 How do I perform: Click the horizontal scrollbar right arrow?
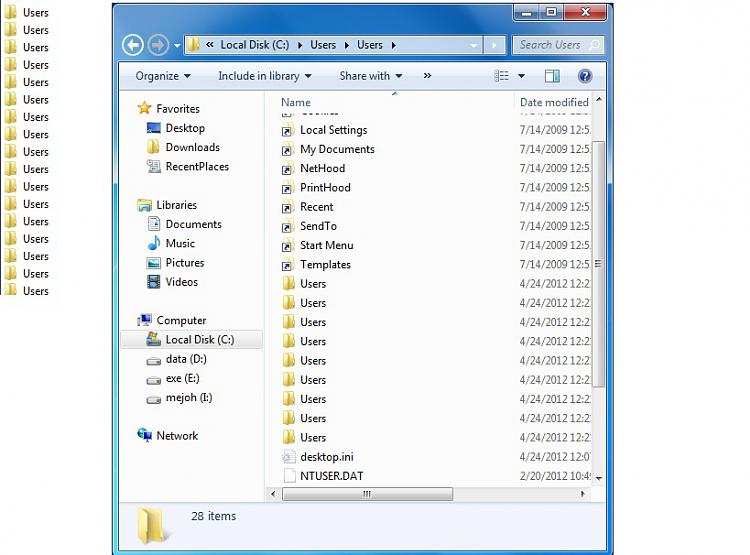point(582,494)
